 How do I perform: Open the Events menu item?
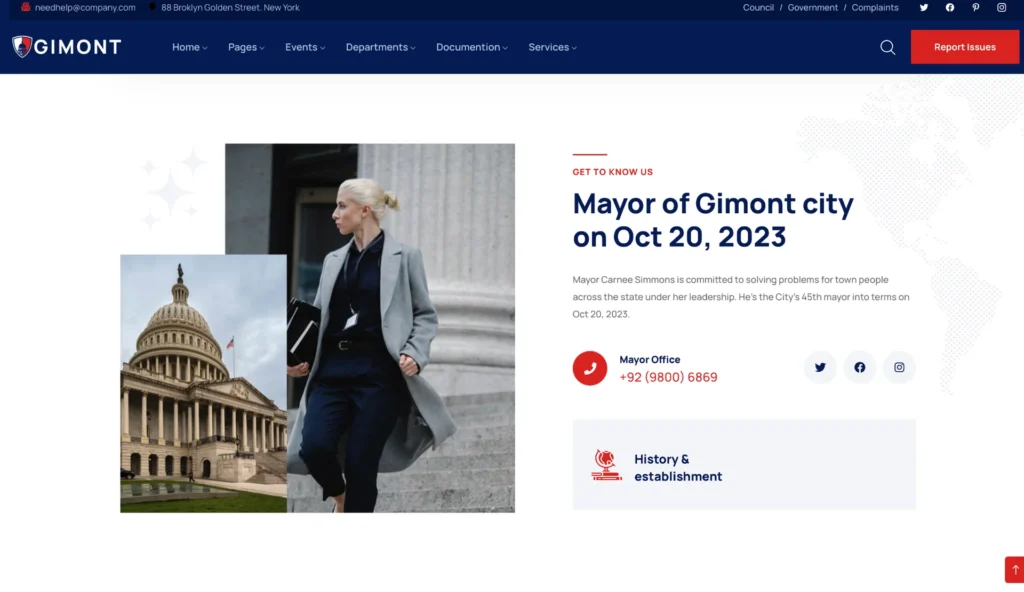304,47
